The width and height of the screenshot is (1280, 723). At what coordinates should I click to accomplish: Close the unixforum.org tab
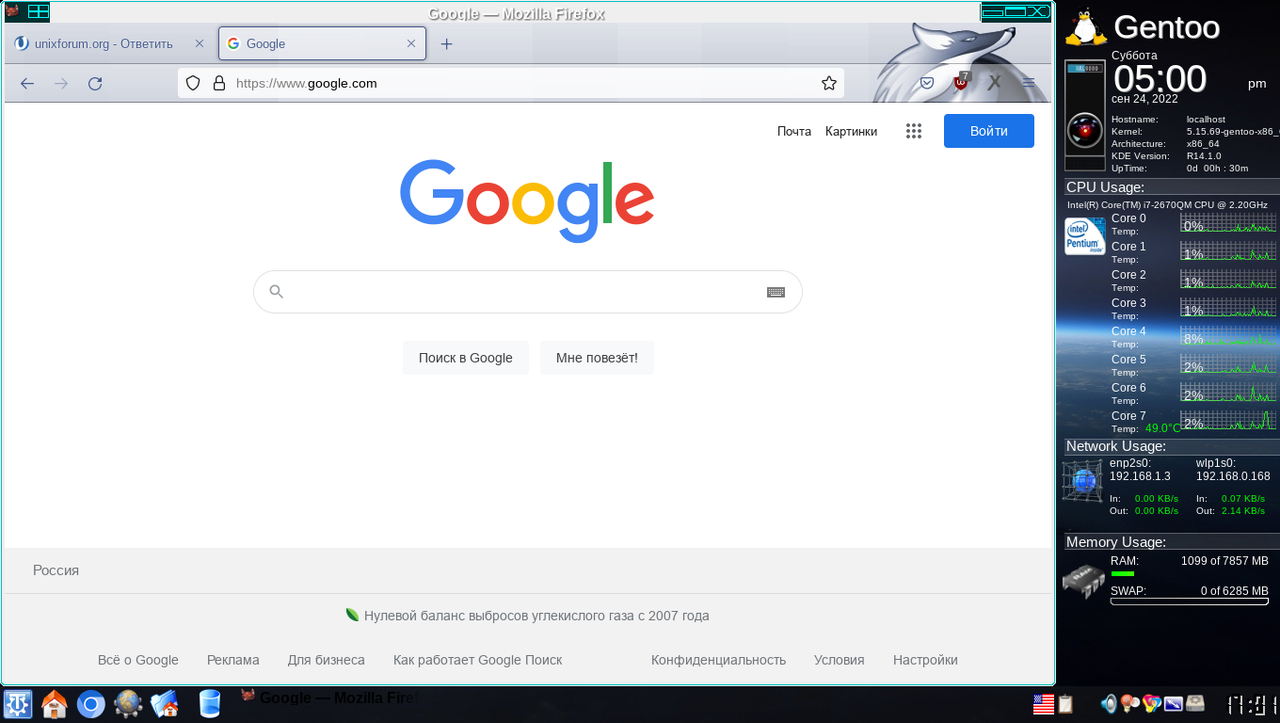[199, 44]
